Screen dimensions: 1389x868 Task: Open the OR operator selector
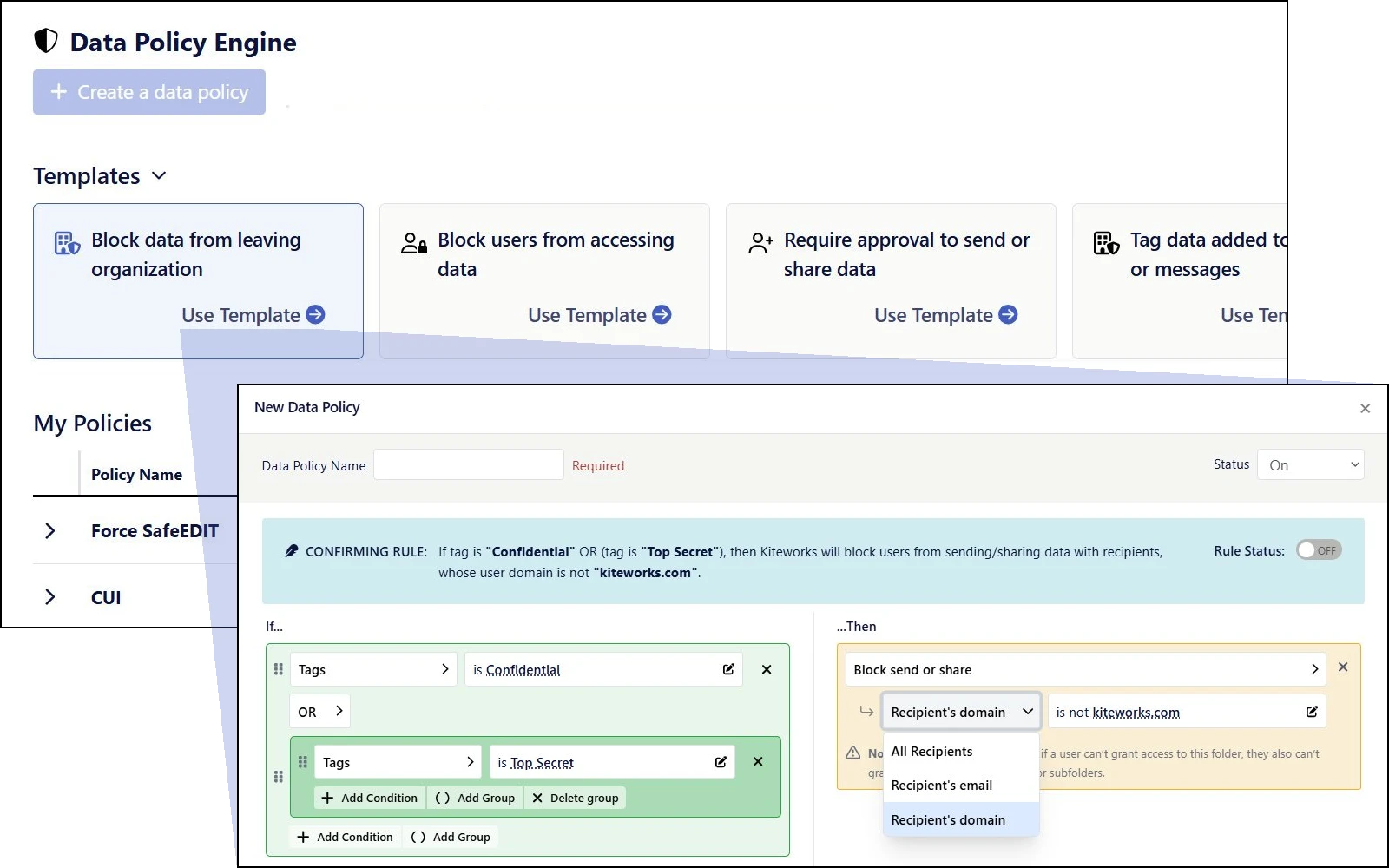pyautogui.click(x=319, y=711)
